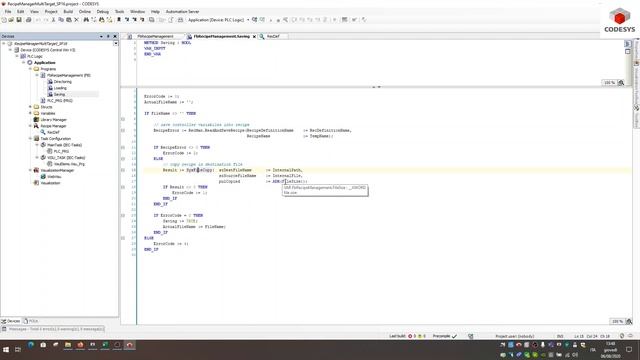This screenshot has height=360, width=640.
Task: Click the Login toolbar icon
Action: point(255,20)
